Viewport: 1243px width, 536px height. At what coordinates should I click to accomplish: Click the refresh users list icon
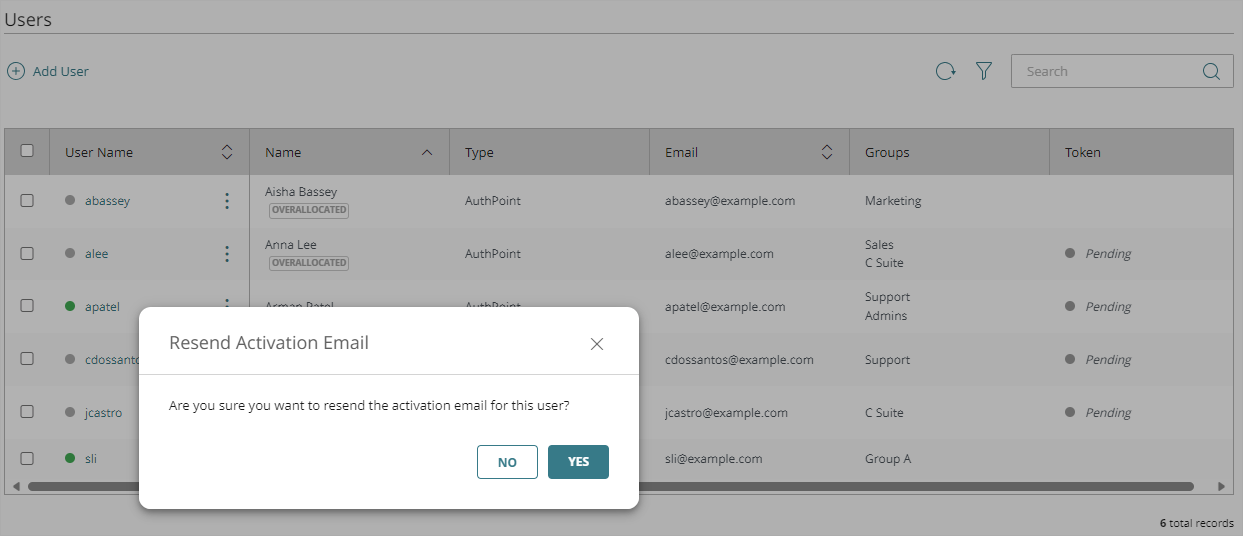(x=945, y=71)
